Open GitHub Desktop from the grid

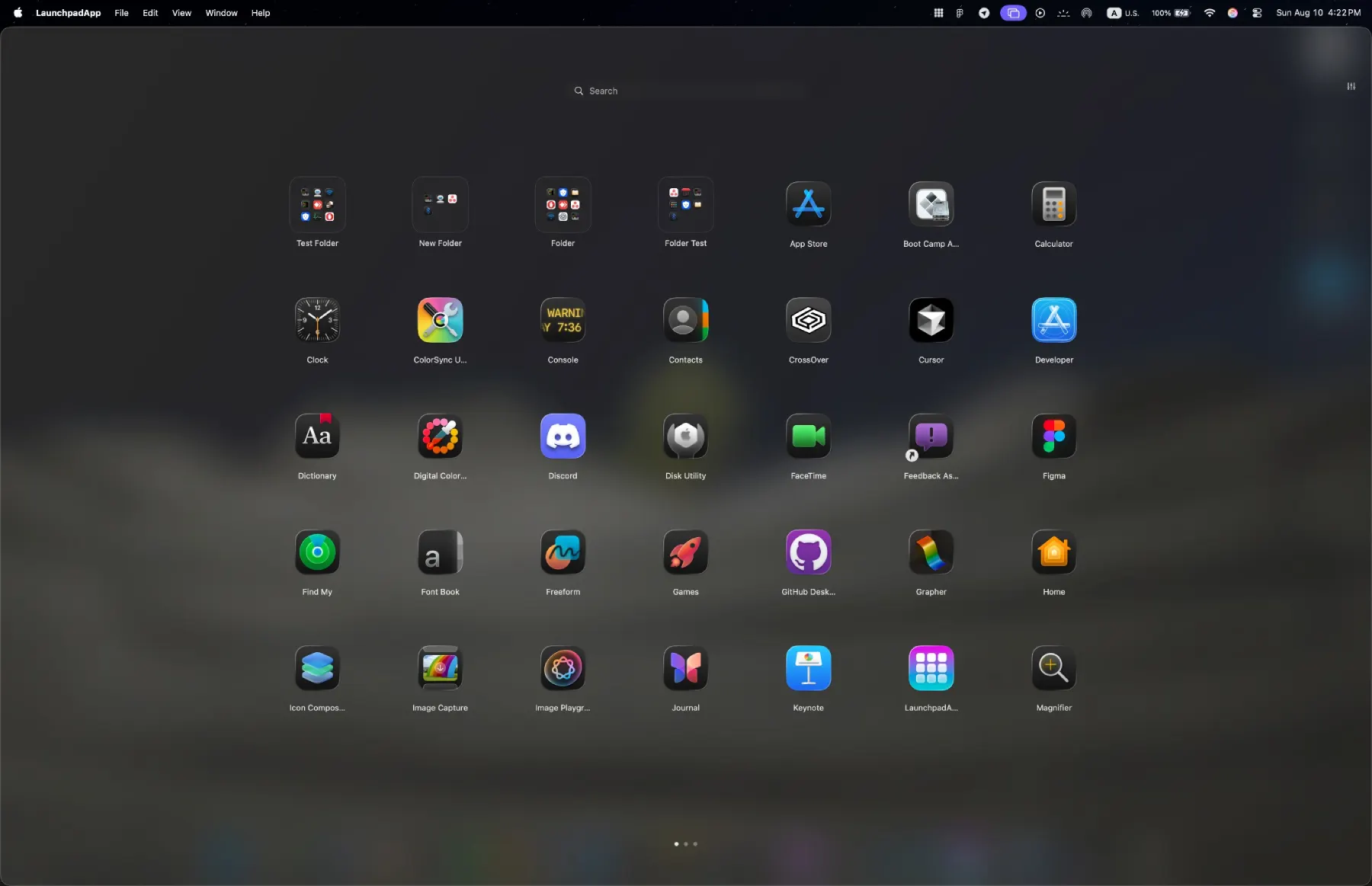pos(808,552)
